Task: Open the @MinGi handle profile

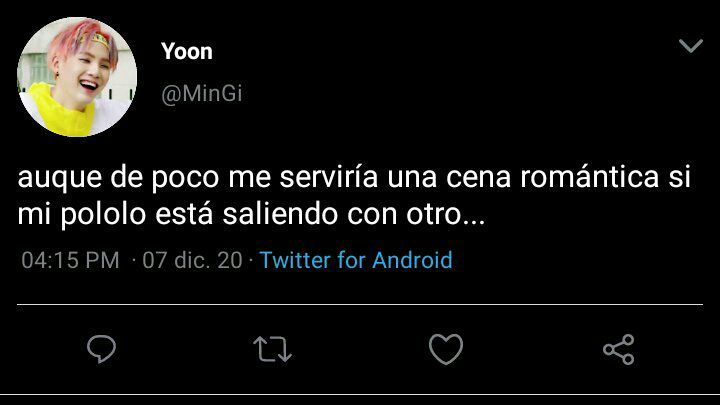Action: 202,94
